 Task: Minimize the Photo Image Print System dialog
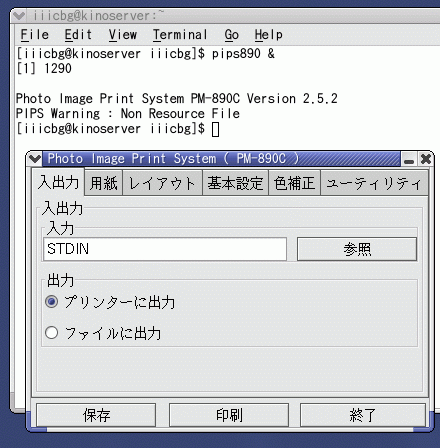409,159
